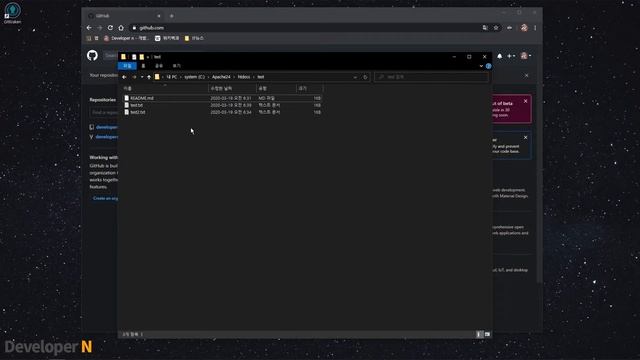This screenshot has height=360, width=640.
Task: Click the Explorer help icon
Action: 488,66
